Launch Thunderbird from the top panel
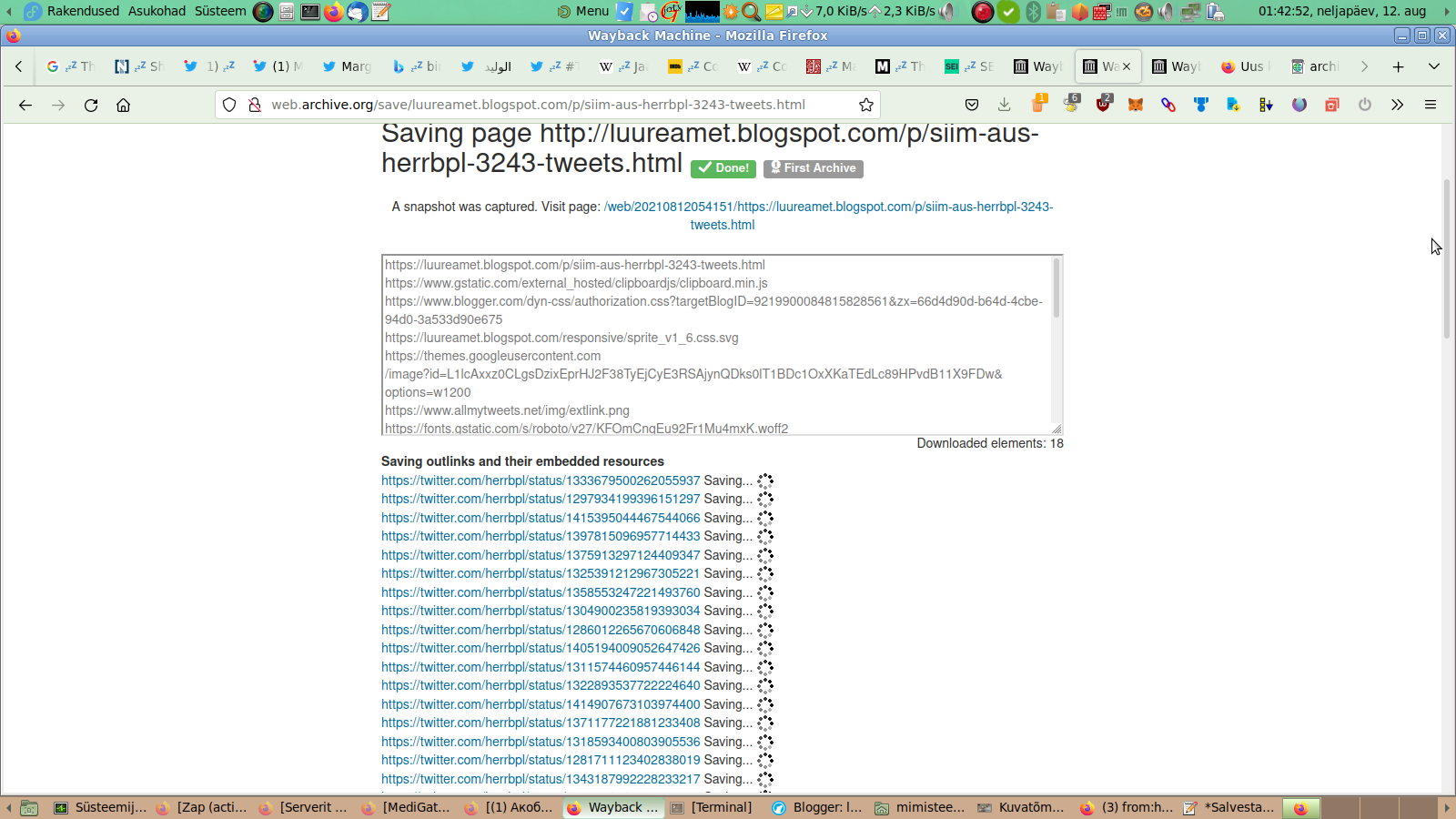1456x819 pixels. (358, 12)
